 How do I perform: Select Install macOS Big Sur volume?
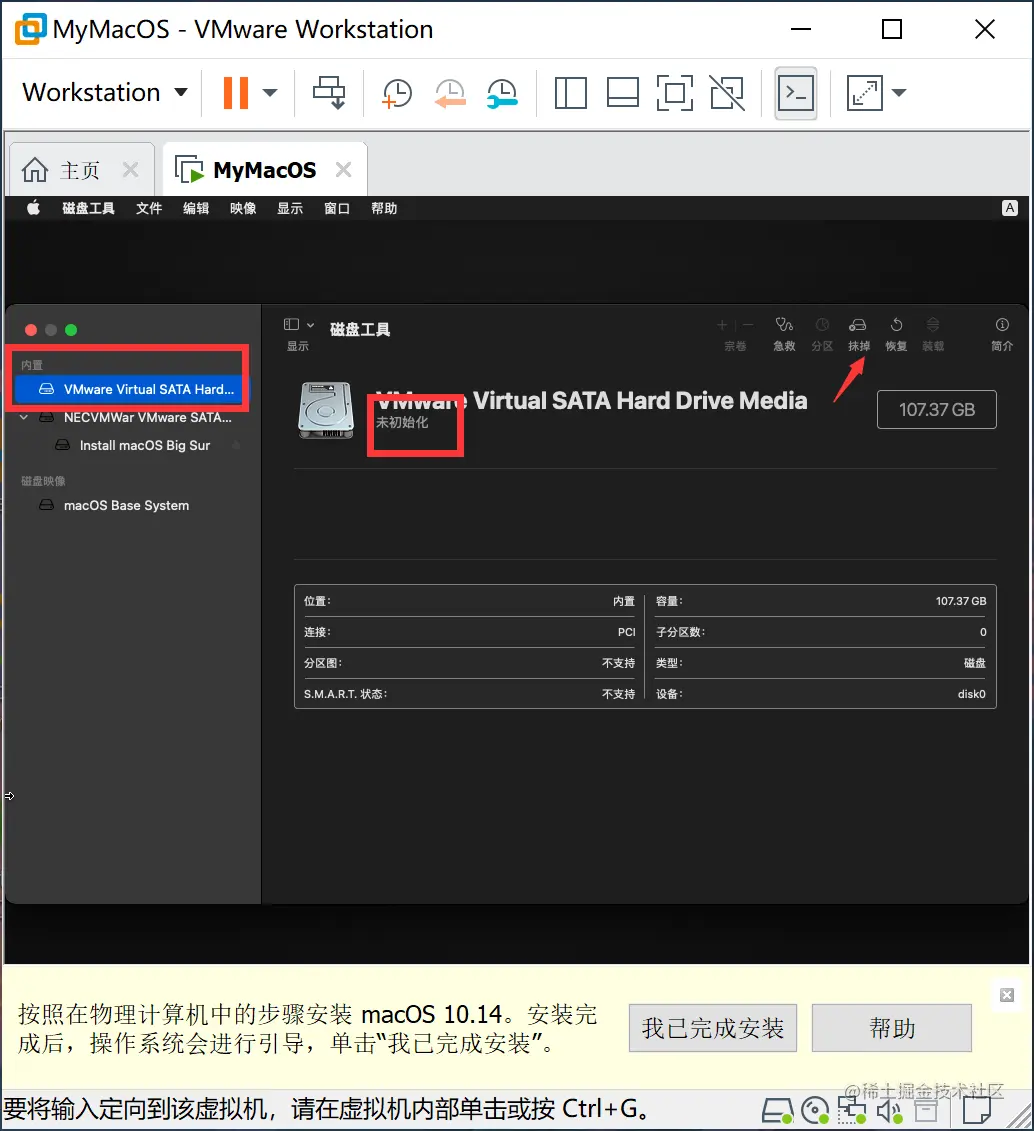click(134, 446)
